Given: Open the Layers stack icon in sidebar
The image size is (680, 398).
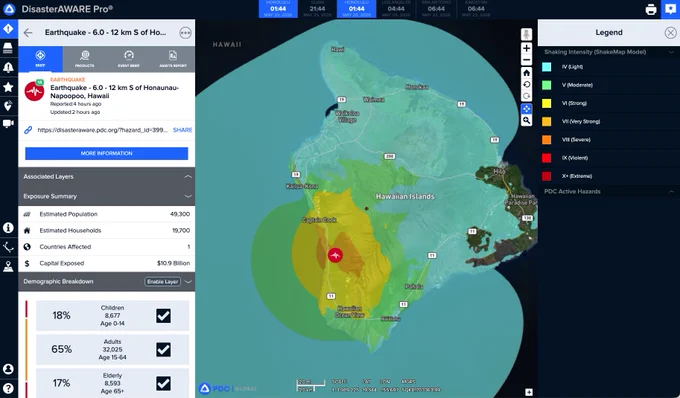Looking at the screenshot, I should coord(8,48).
